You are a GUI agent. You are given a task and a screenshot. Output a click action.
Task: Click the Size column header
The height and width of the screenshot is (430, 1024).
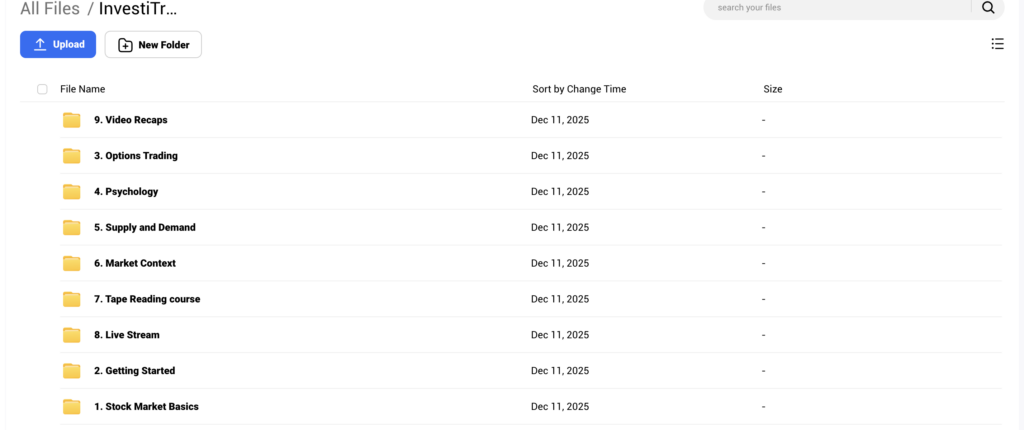[x=772, y=89]
